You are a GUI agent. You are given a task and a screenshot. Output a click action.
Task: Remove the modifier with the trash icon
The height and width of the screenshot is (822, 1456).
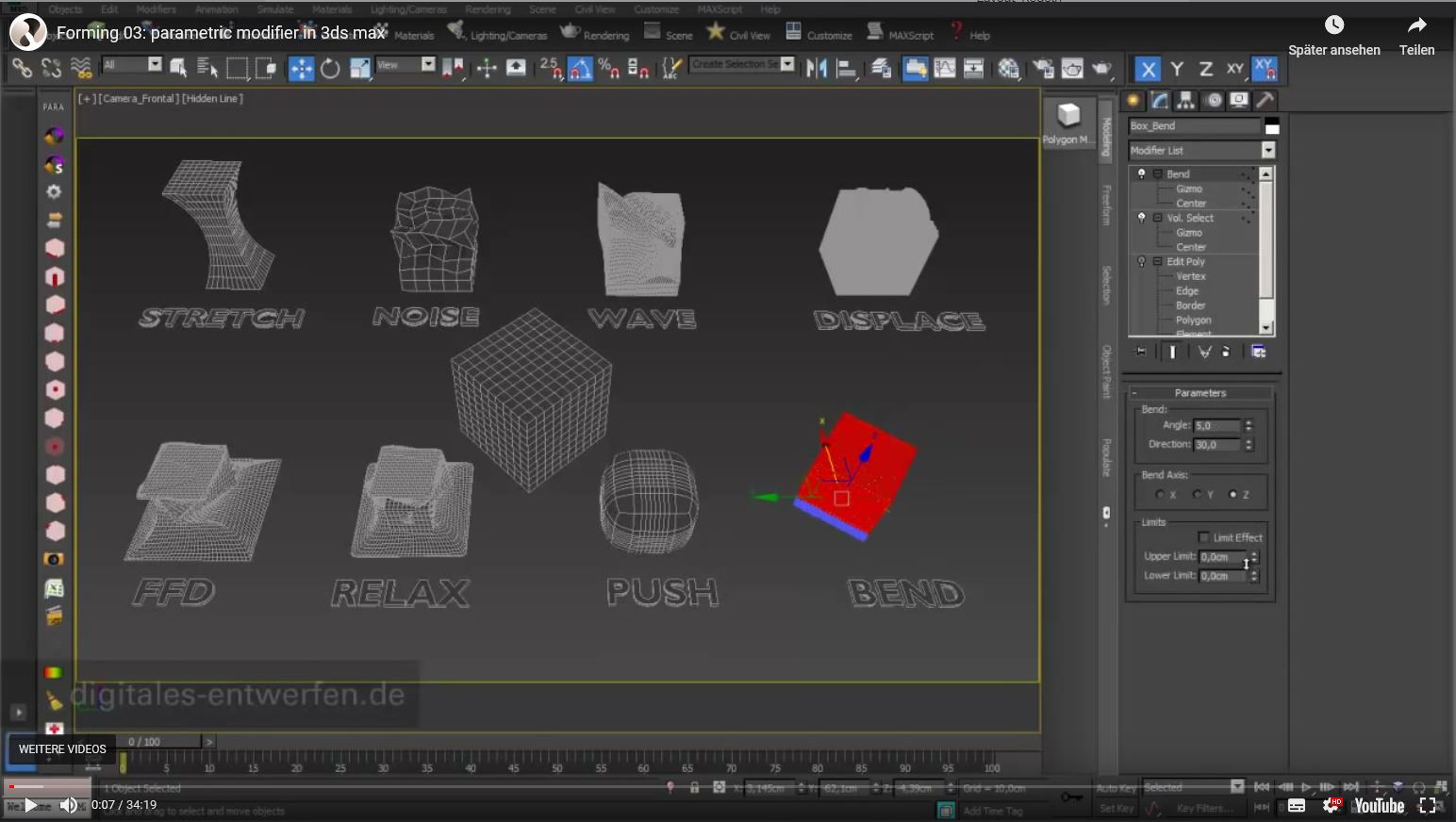(1226, 352)
